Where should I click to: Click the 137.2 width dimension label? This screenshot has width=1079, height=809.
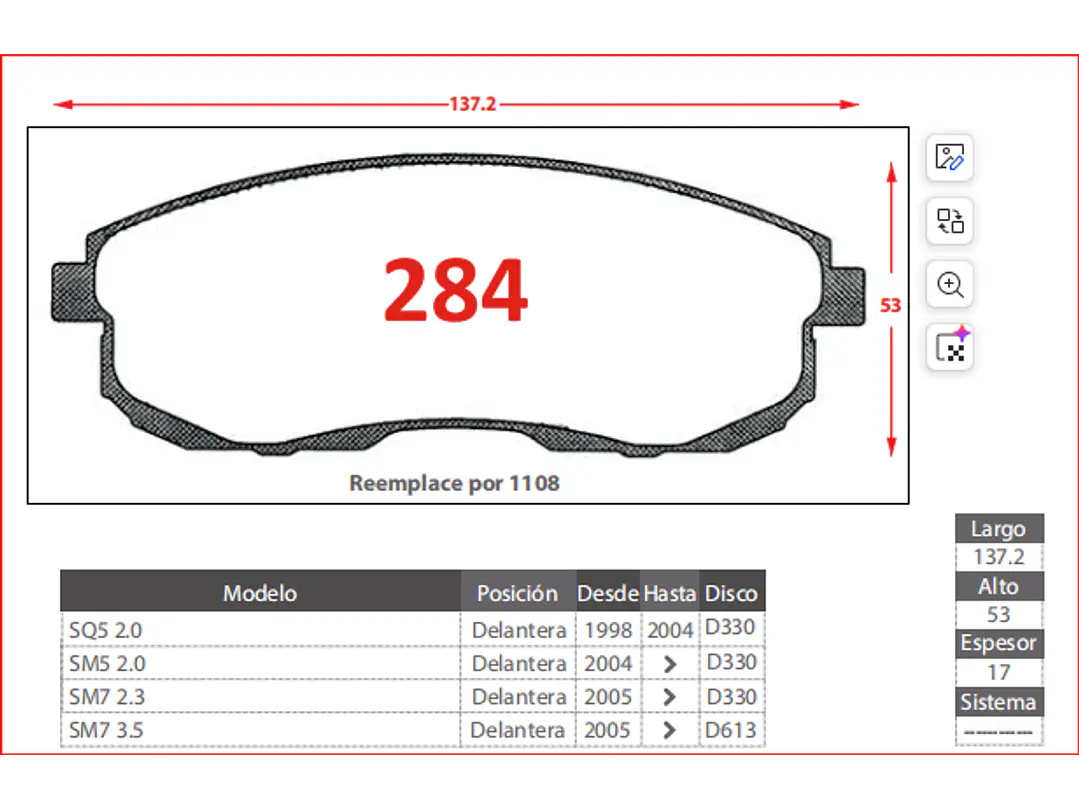tap(473, 104)
